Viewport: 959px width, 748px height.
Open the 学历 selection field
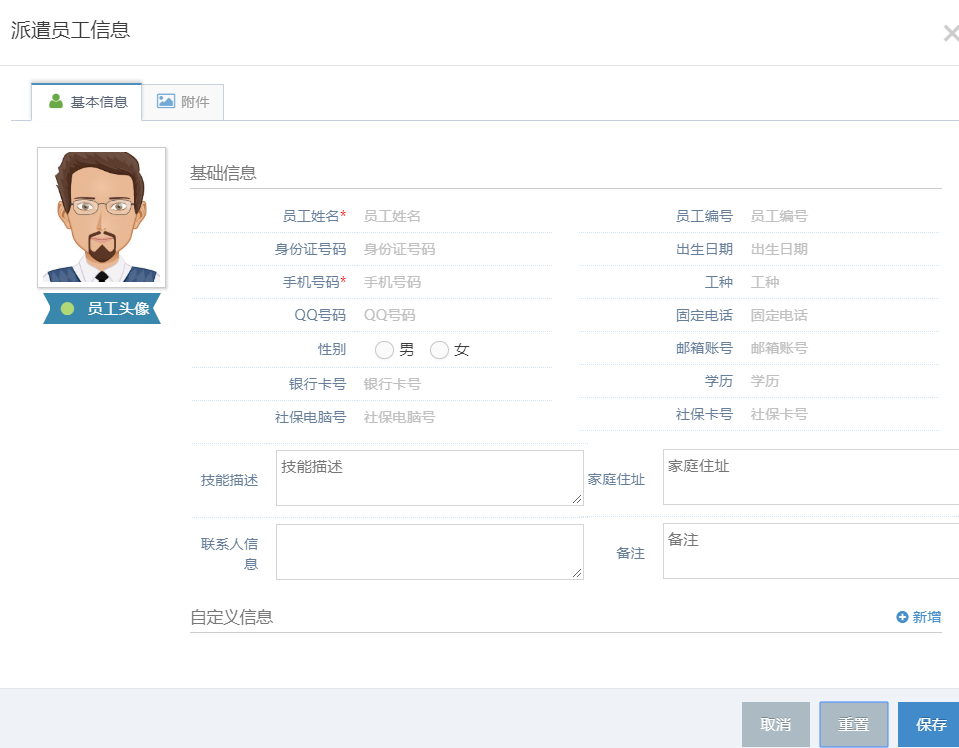click(842, 381)
